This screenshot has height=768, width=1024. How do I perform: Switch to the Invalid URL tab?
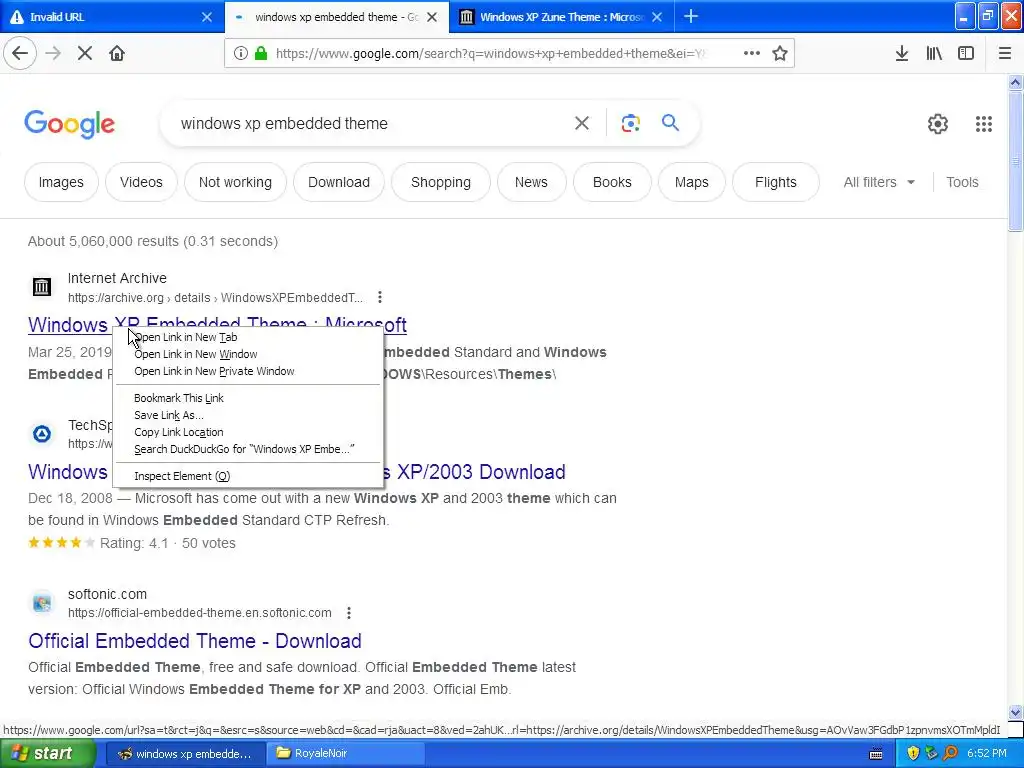coord(111,16)
